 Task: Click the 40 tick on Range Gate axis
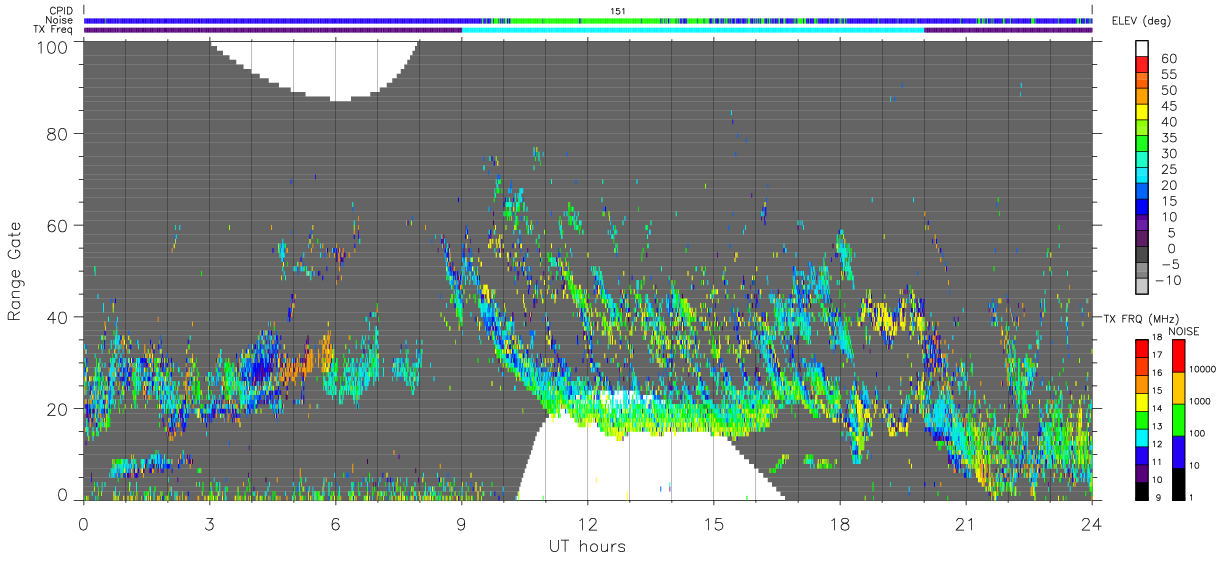(x=59, y=317)
